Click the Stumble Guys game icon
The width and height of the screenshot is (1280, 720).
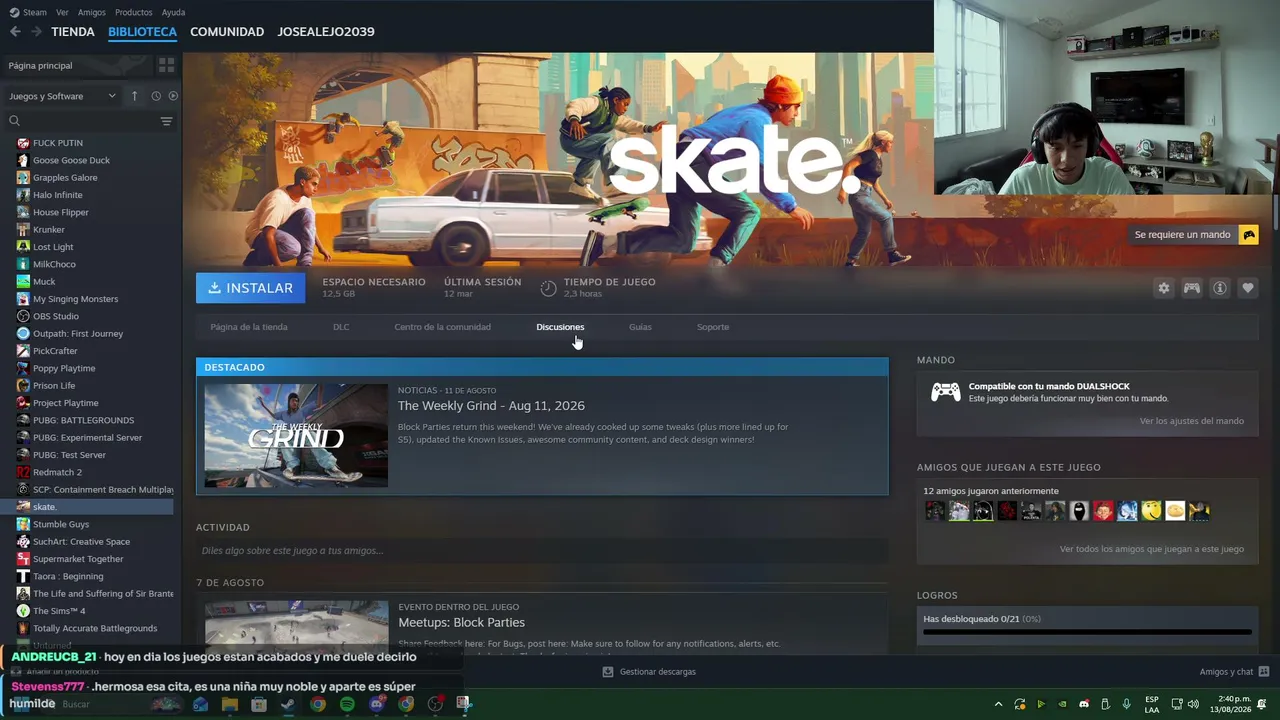tap(23, 524)
